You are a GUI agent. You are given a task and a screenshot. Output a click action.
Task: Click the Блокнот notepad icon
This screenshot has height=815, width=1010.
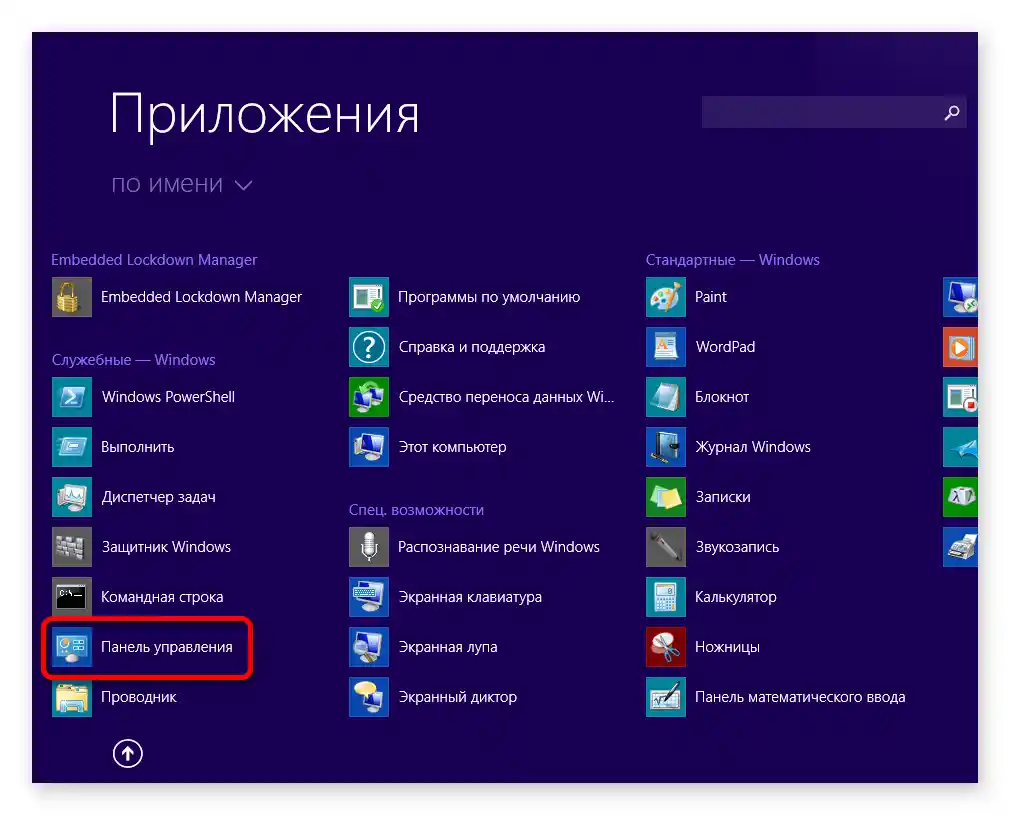pos(666,397)
